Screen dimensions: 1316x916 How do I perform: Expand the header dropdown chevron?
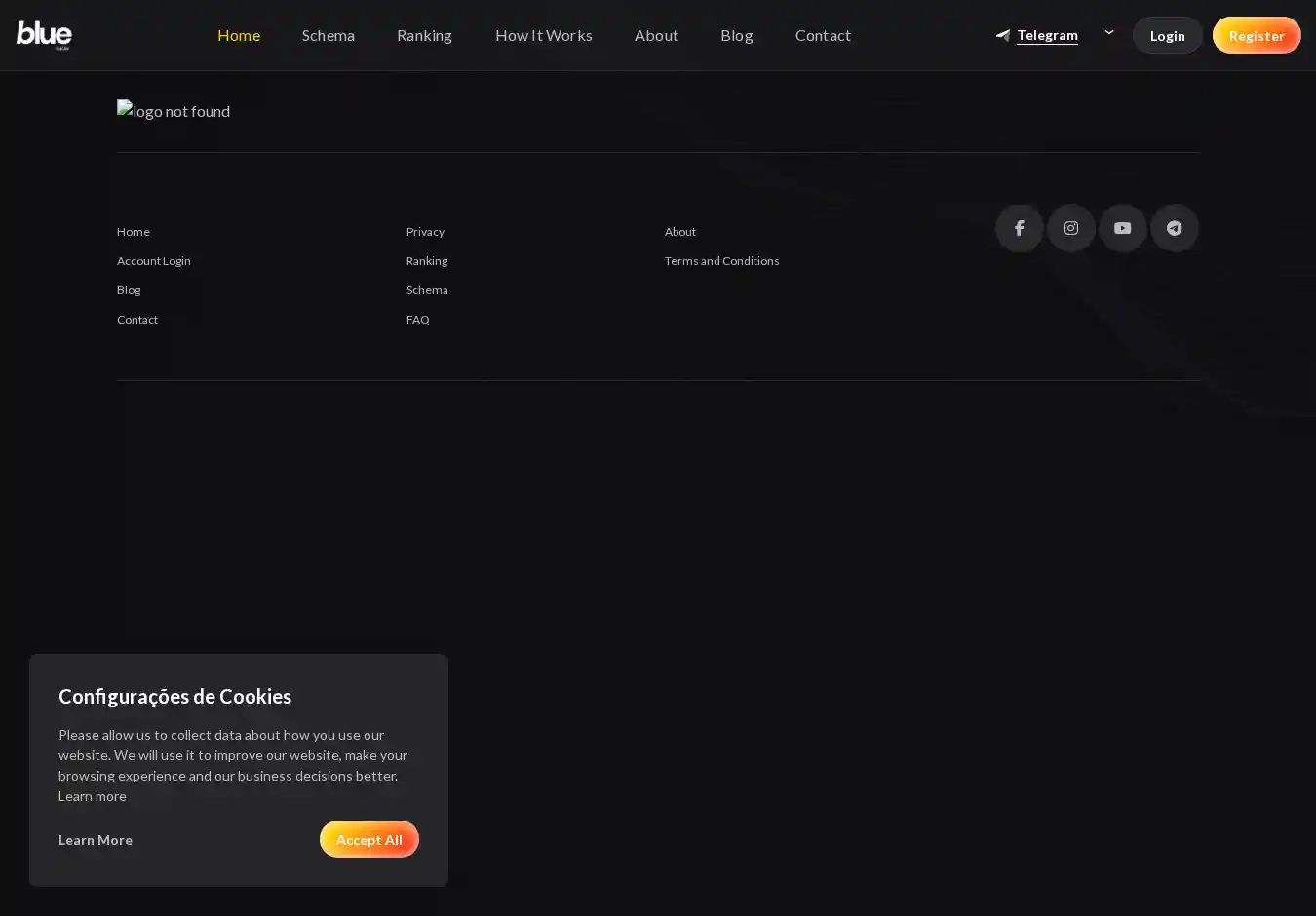tap(1108, 33)
